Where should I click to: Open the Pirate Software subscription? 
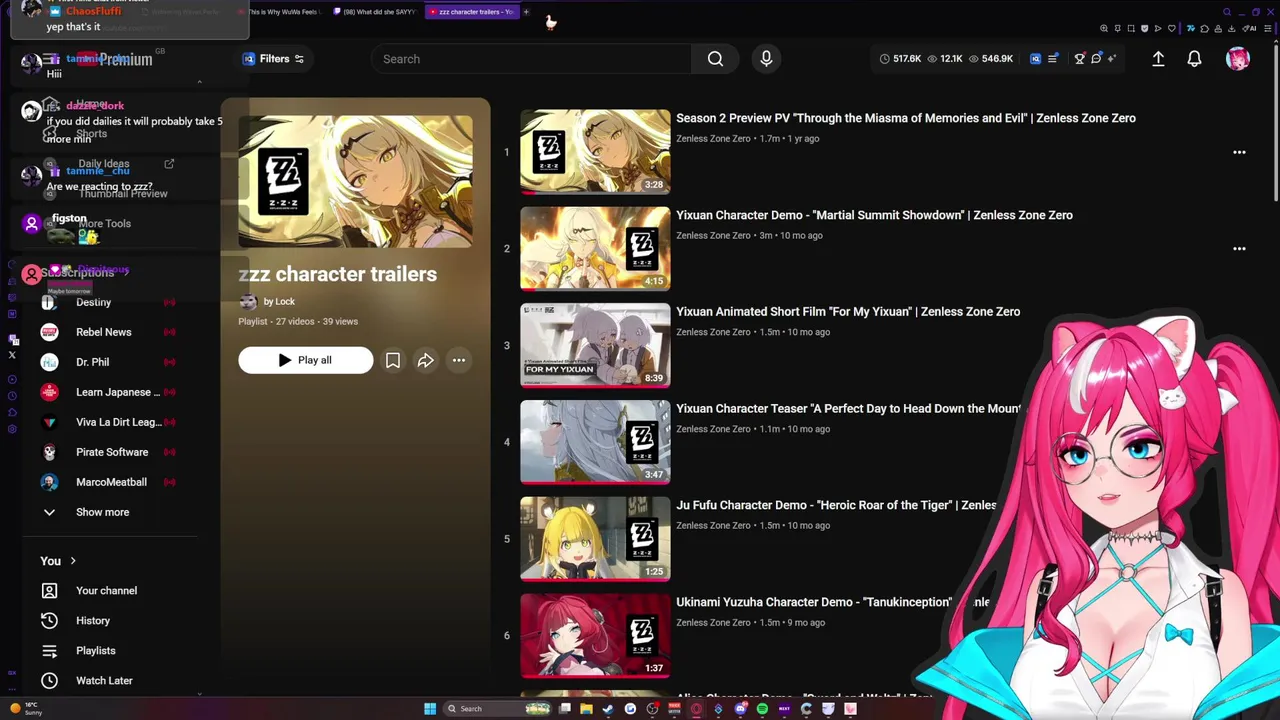tap(112, 452)
